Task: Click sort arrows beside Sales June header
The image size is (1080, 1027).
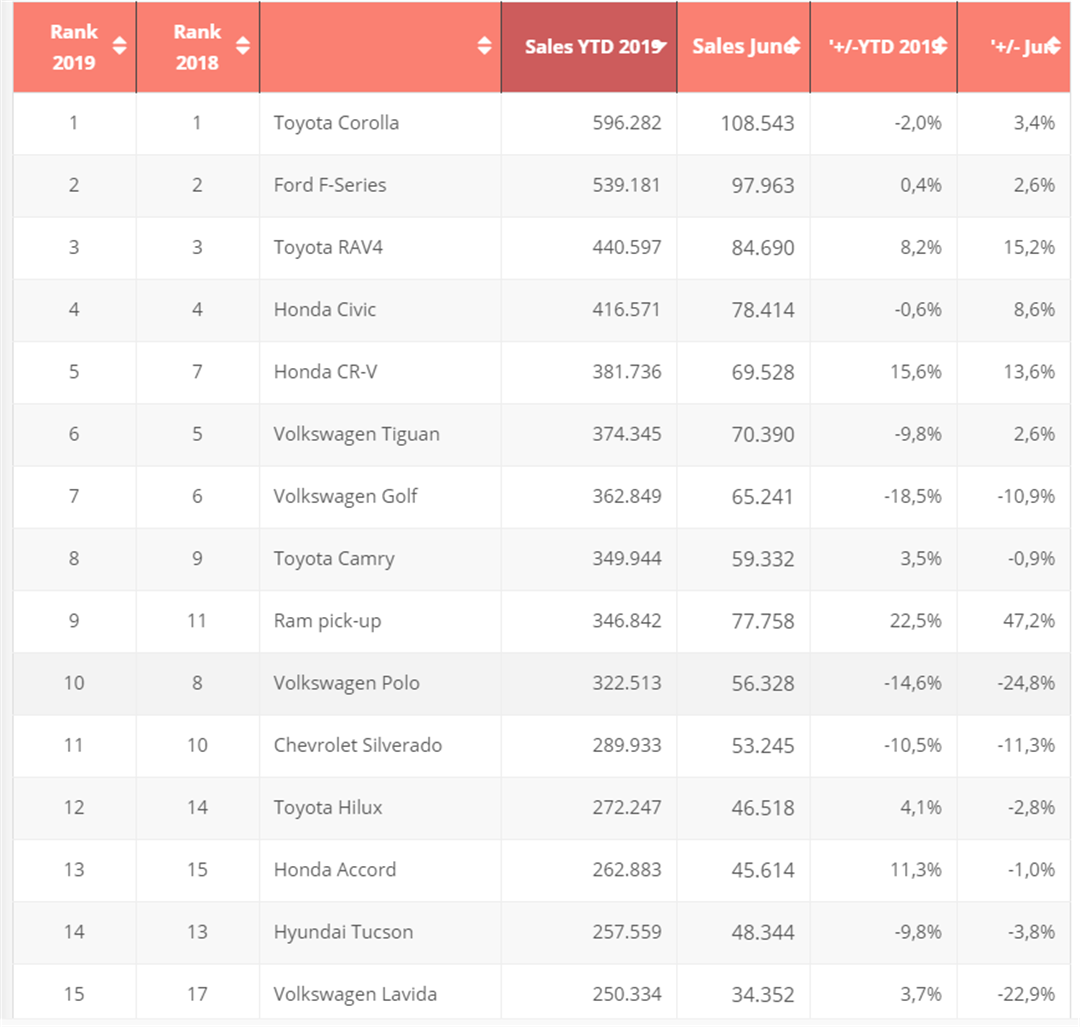Action: (x=793, y=47)
